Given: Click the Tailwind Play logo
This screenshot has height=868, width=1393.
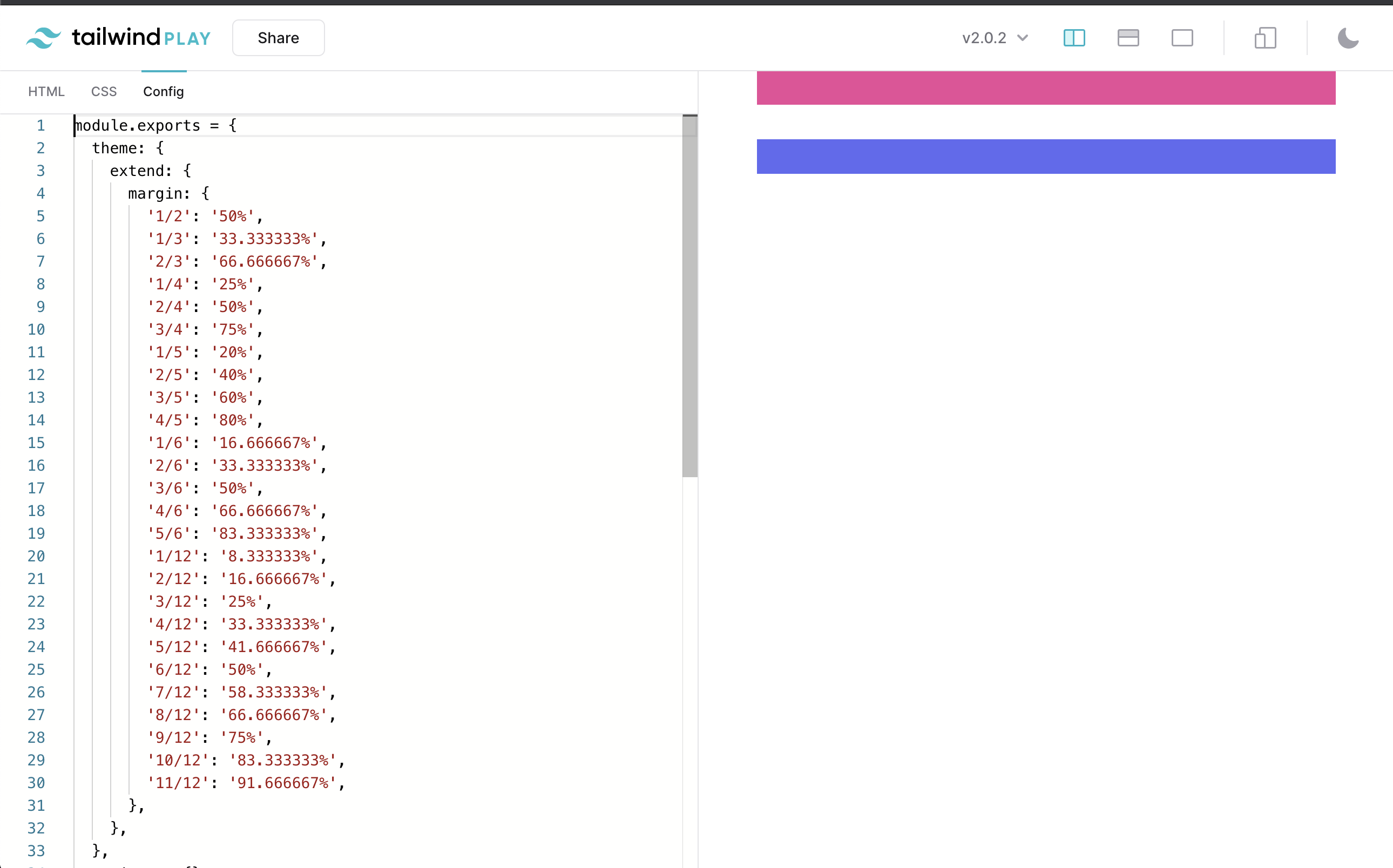Looking at the screenshot, I should tap(118, 38).
